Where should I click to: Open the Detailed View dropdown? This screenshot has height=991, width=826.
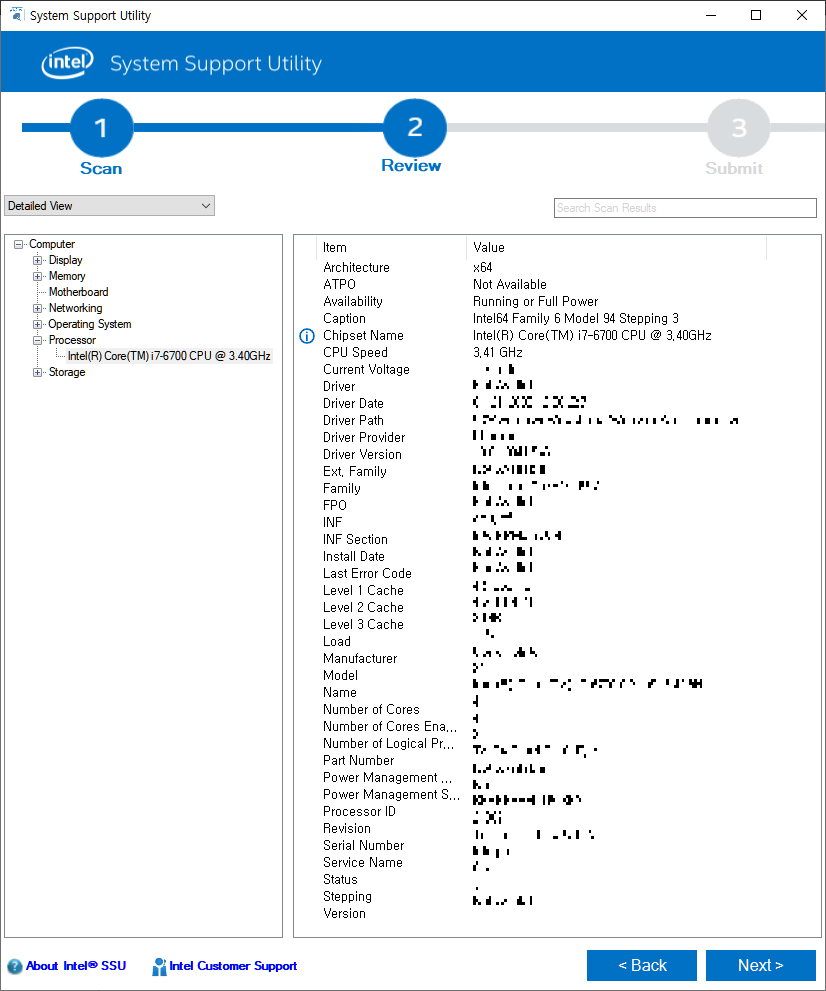[109, 205]
